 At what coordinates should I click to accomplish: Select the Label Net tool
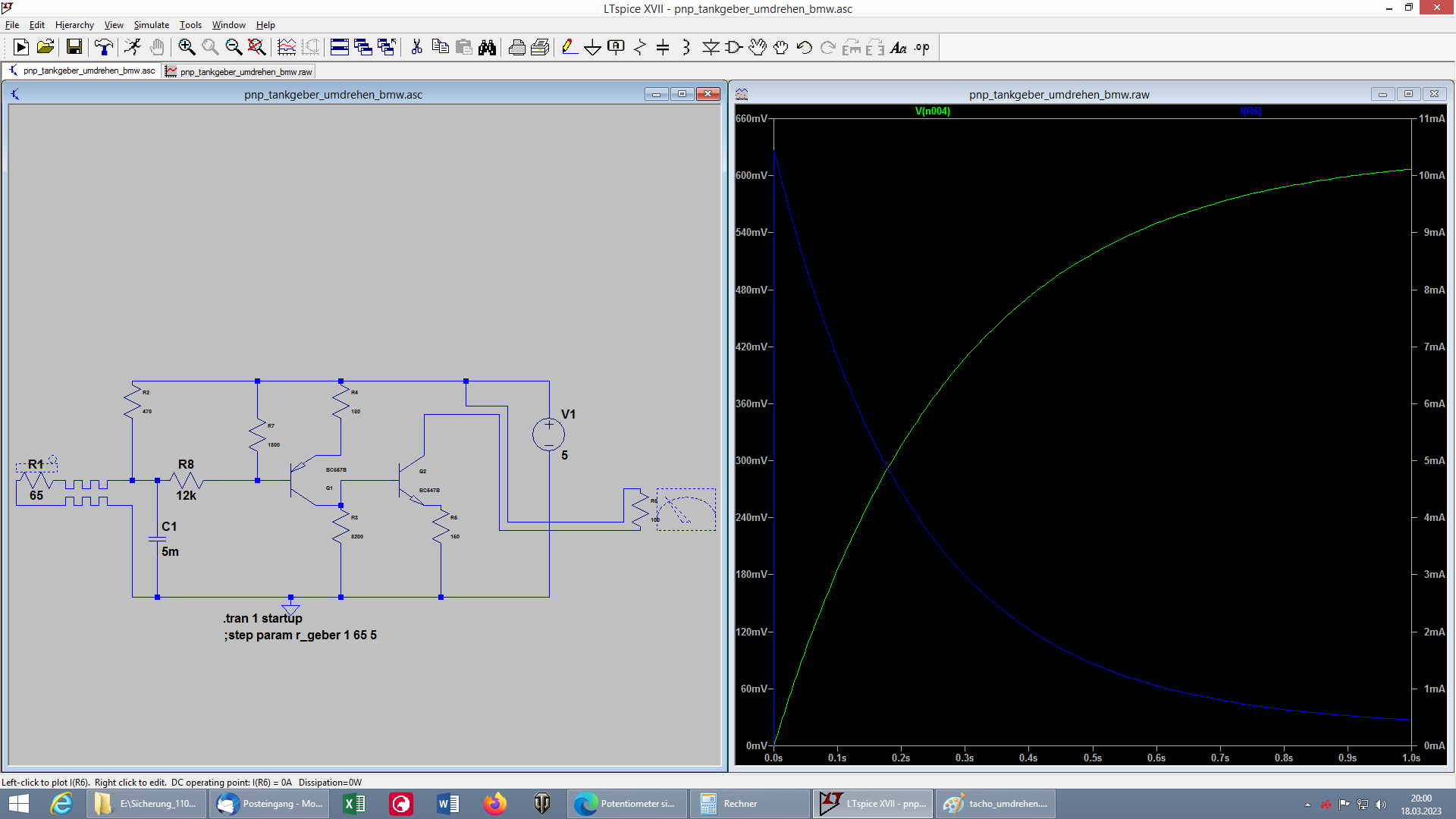(616, 48)
